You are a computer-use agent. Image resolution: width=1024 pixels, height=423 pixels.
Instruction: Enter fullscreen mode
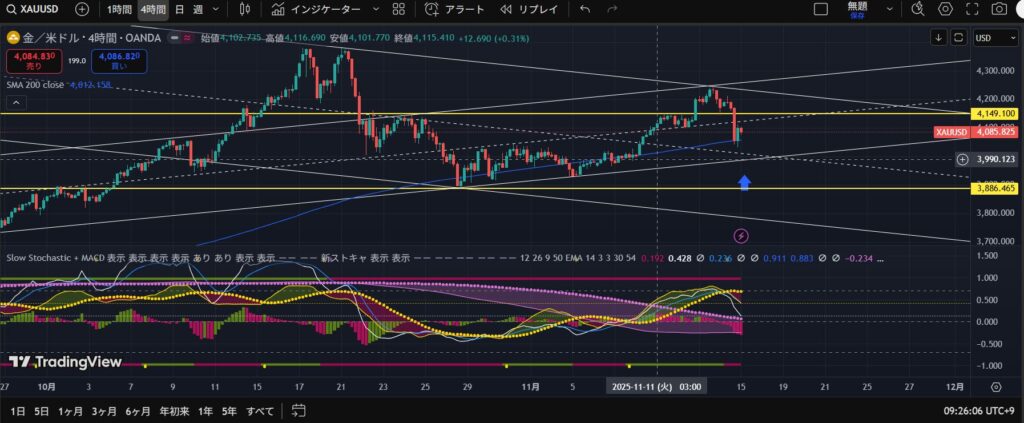click(x=972, y=9)
